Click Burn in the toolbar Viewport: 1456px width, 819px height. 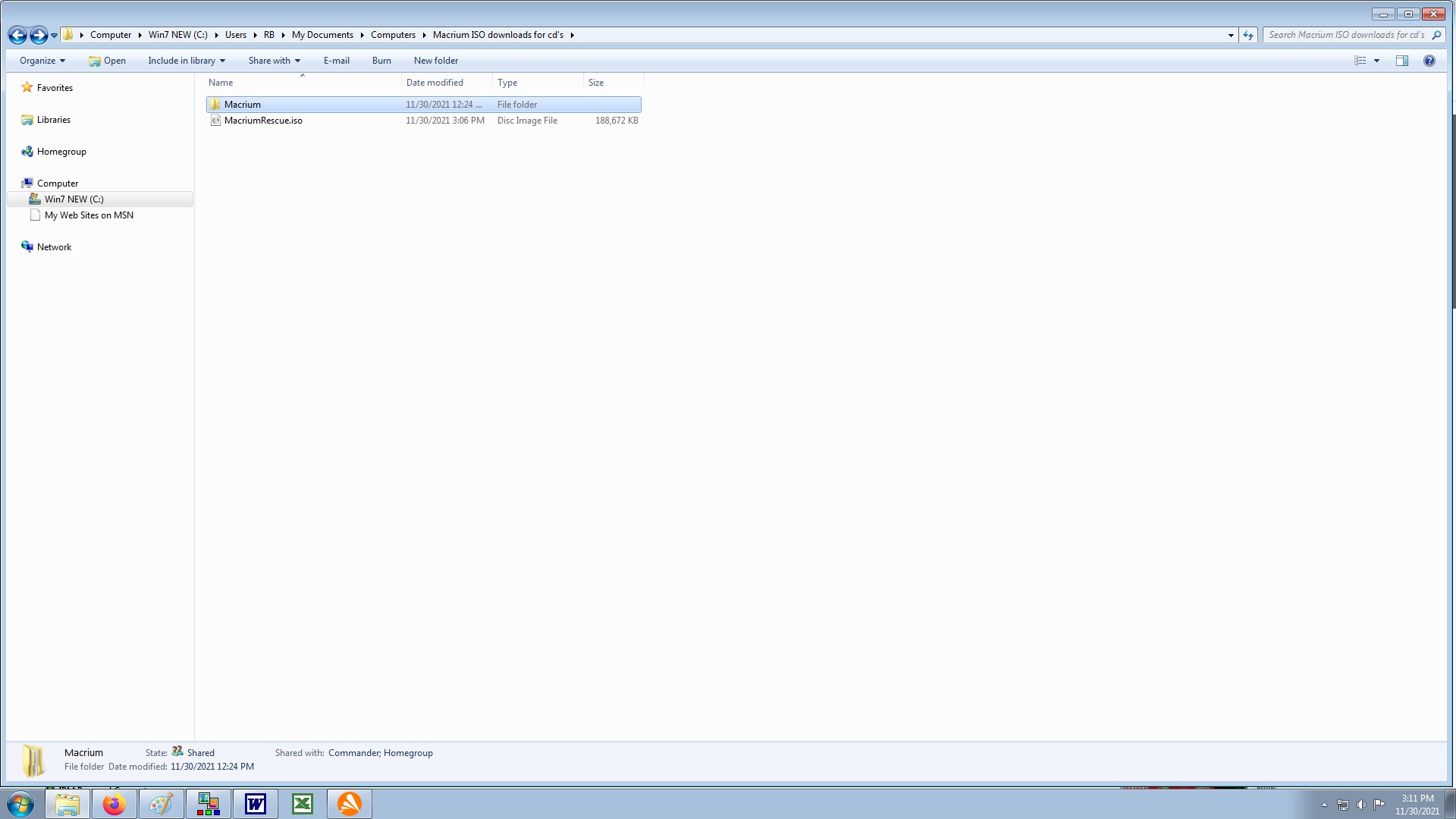coord(381,61)
